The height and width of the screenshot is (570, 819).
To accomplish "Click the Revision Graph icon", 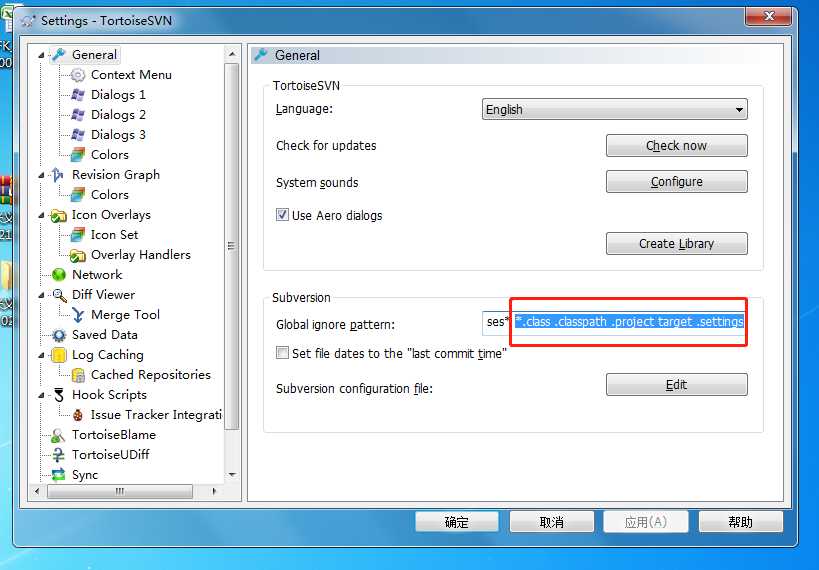I will (58, 175).
